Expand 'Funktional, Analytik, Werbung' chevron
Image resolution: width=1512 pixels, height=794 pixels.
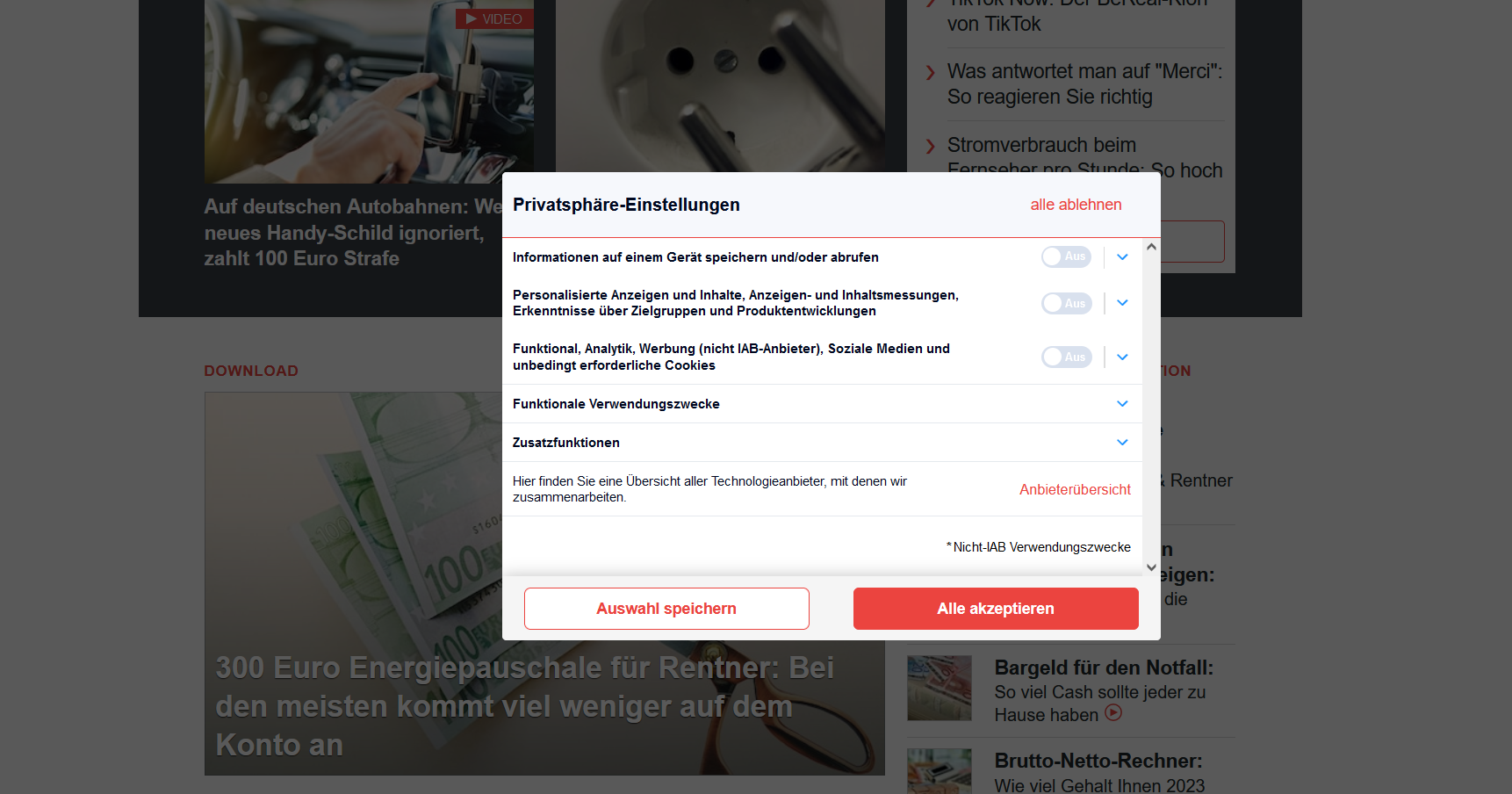(x=1122, y=357)
